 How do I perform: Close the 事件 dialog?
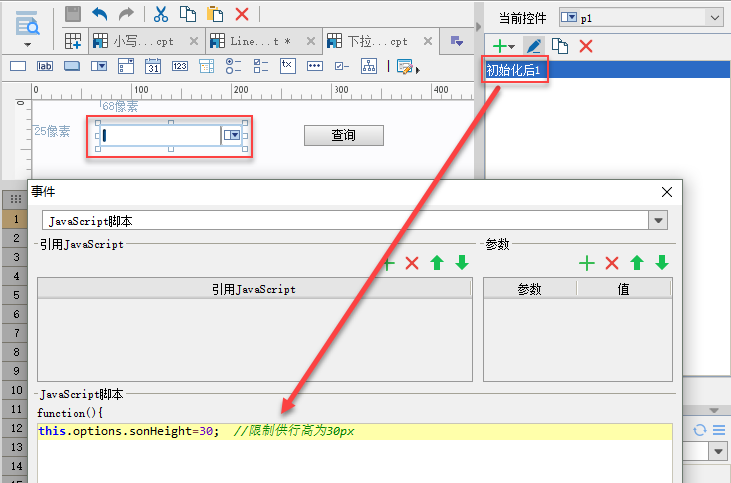tap(667, 192)
